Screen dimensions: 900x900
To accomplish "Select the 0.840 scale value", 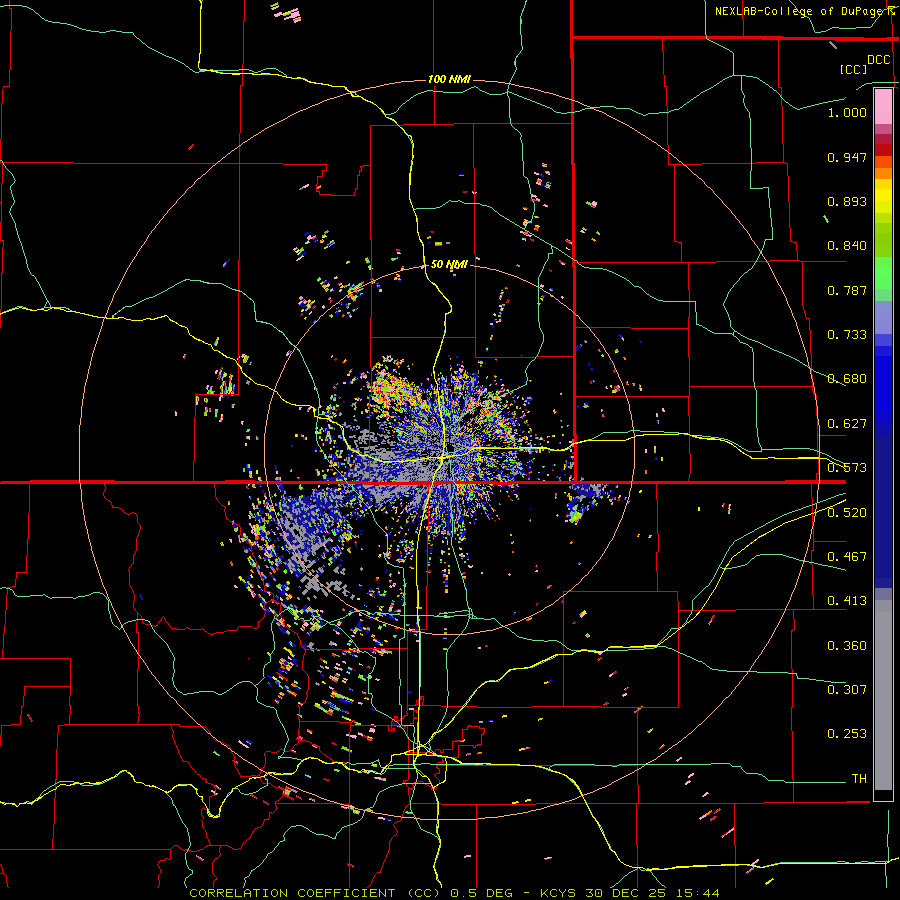I will (847, 246).
